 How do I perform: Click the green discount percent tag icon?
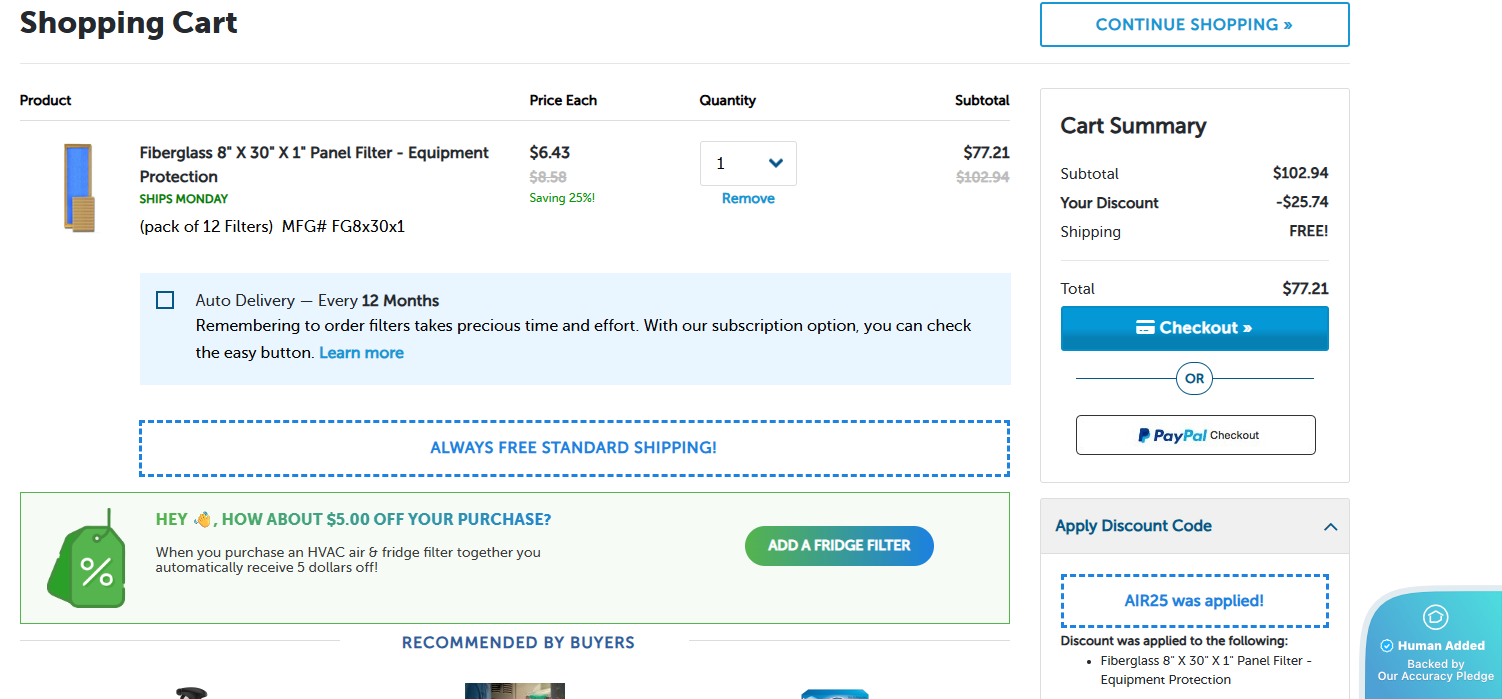pos(90,563)
